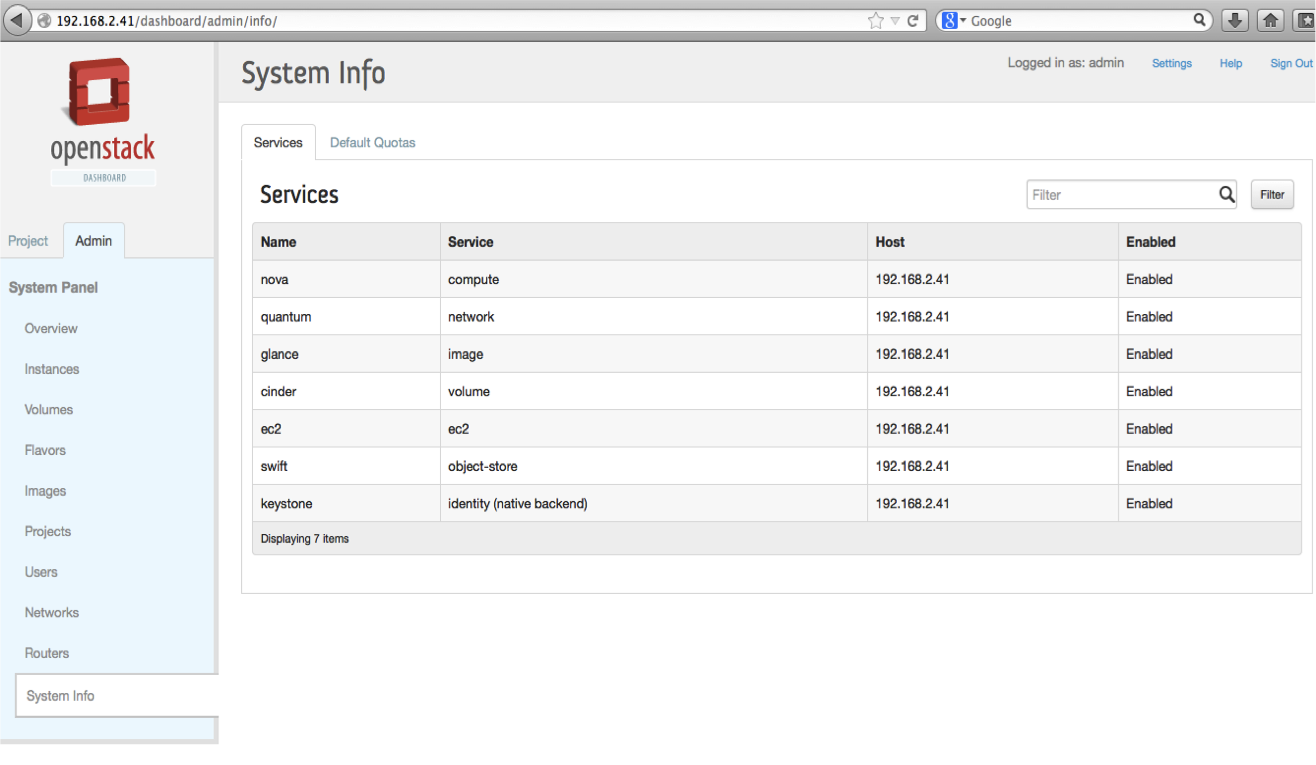Open browser downloads arrow icon
Screen dimensions: 1316x765
click(x=1236, y=20)
